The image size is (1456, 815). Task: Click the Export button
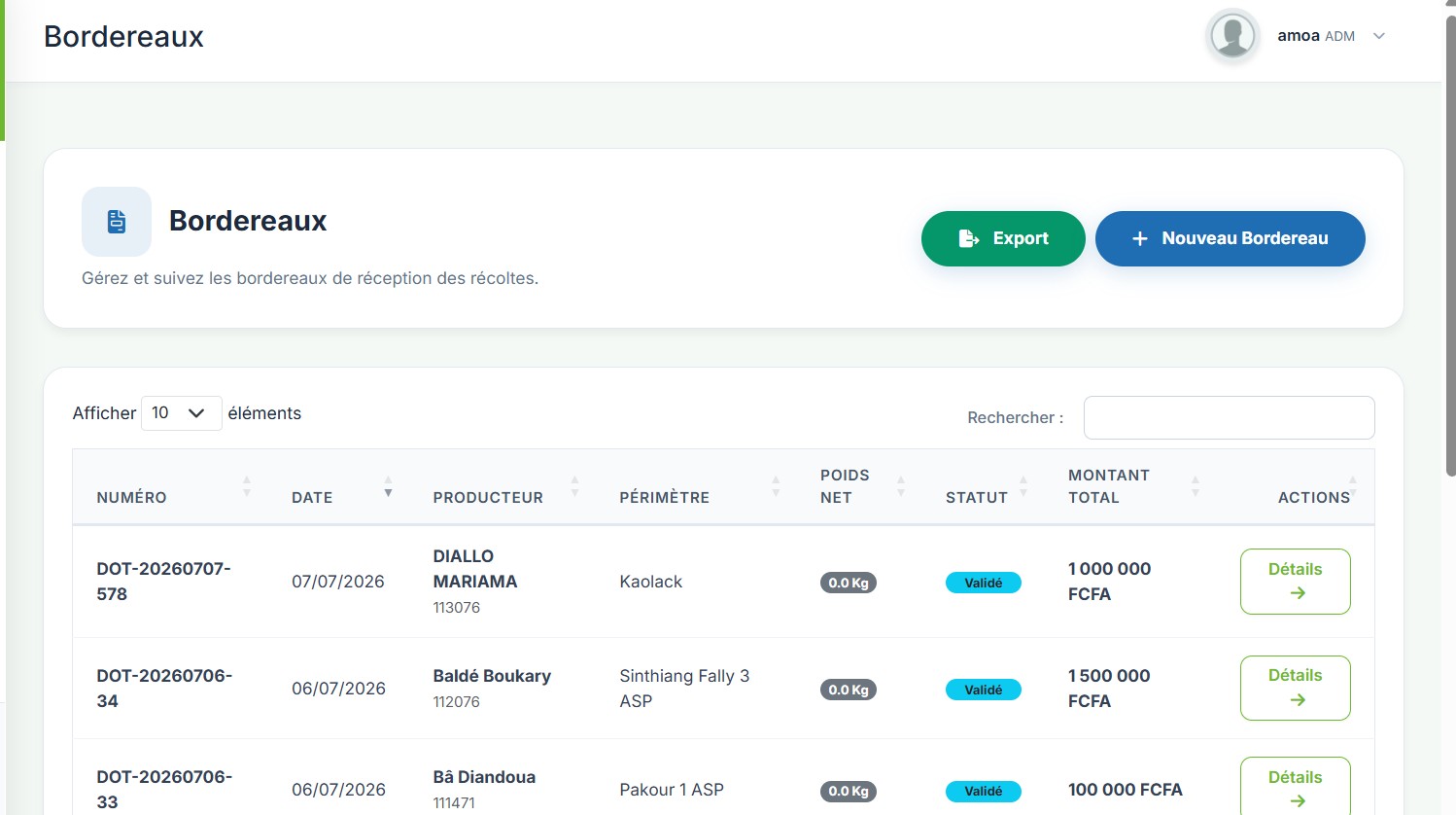click(1003, 238)
